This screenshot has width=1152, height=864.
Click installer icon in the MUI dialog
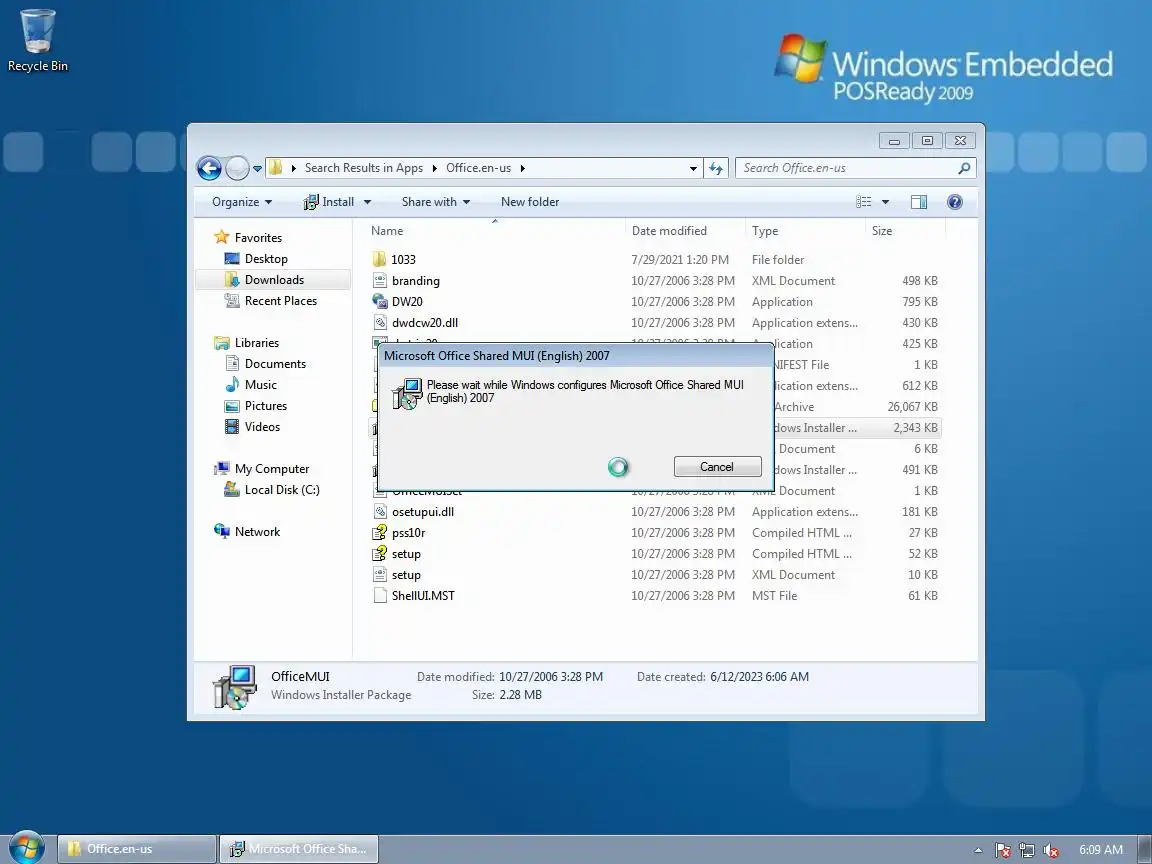(407, 393)
